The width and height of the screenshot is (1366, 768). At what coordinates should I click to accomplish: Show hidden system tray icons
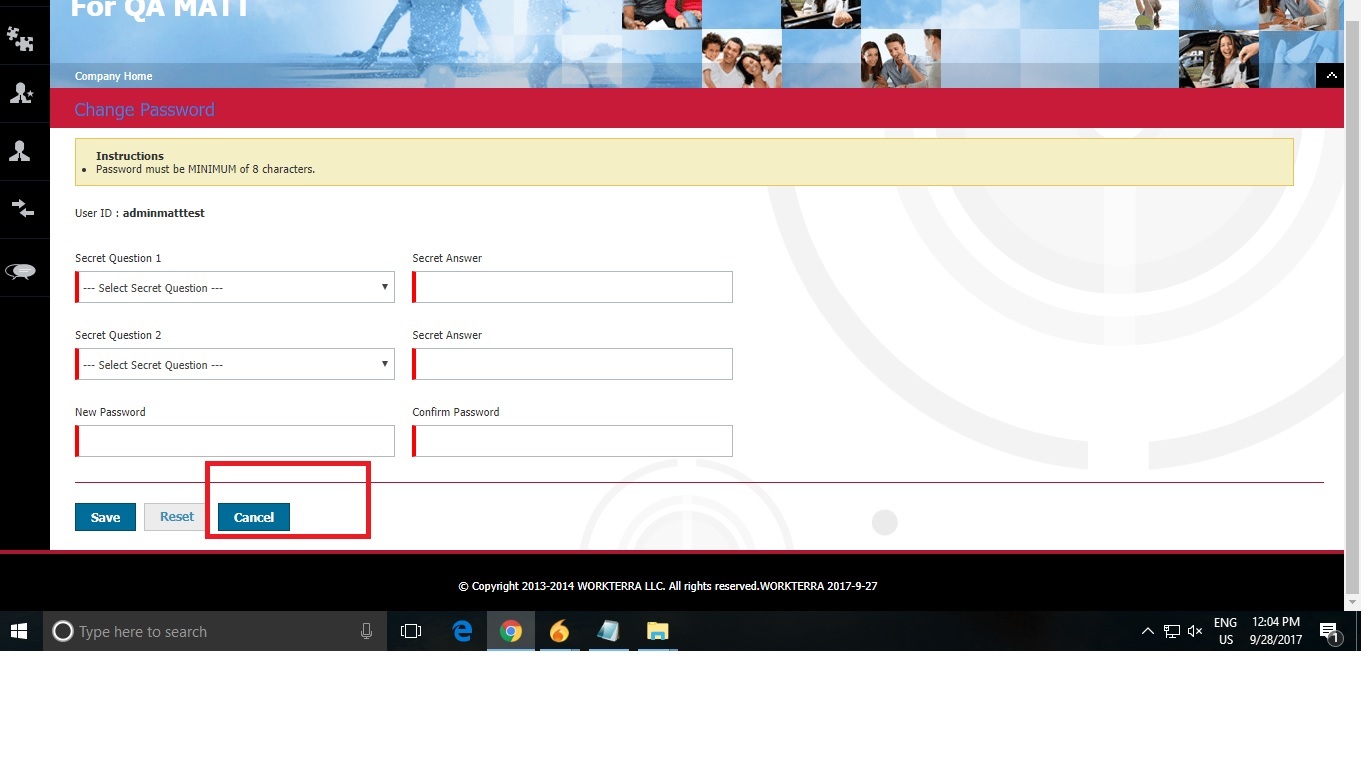pyautogui.click(x=1147, y=632)
